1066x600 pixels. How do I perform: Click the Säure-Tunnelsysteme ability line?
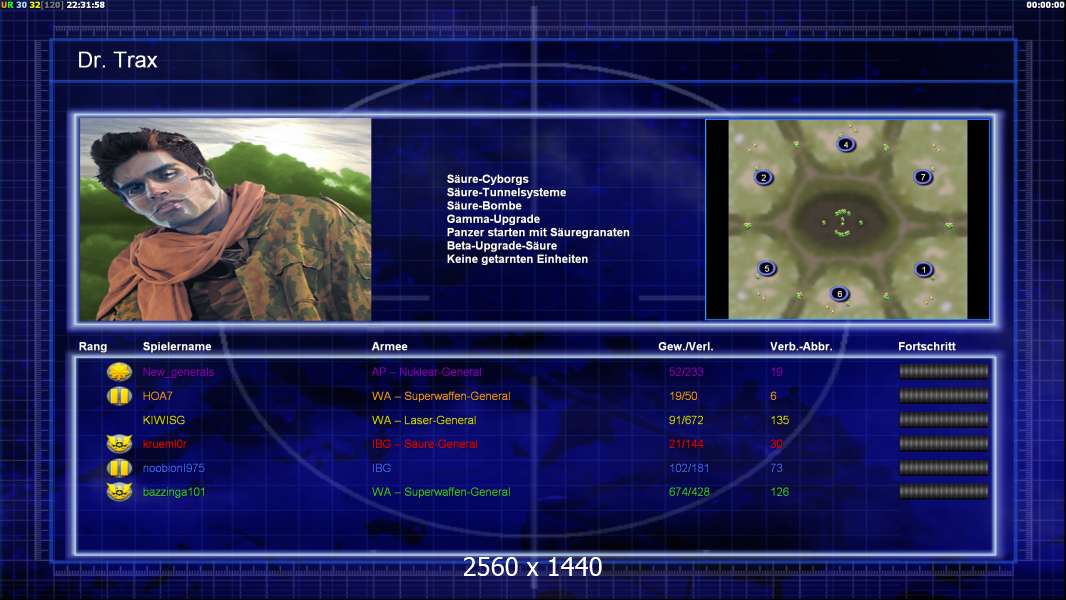[506, 192]
